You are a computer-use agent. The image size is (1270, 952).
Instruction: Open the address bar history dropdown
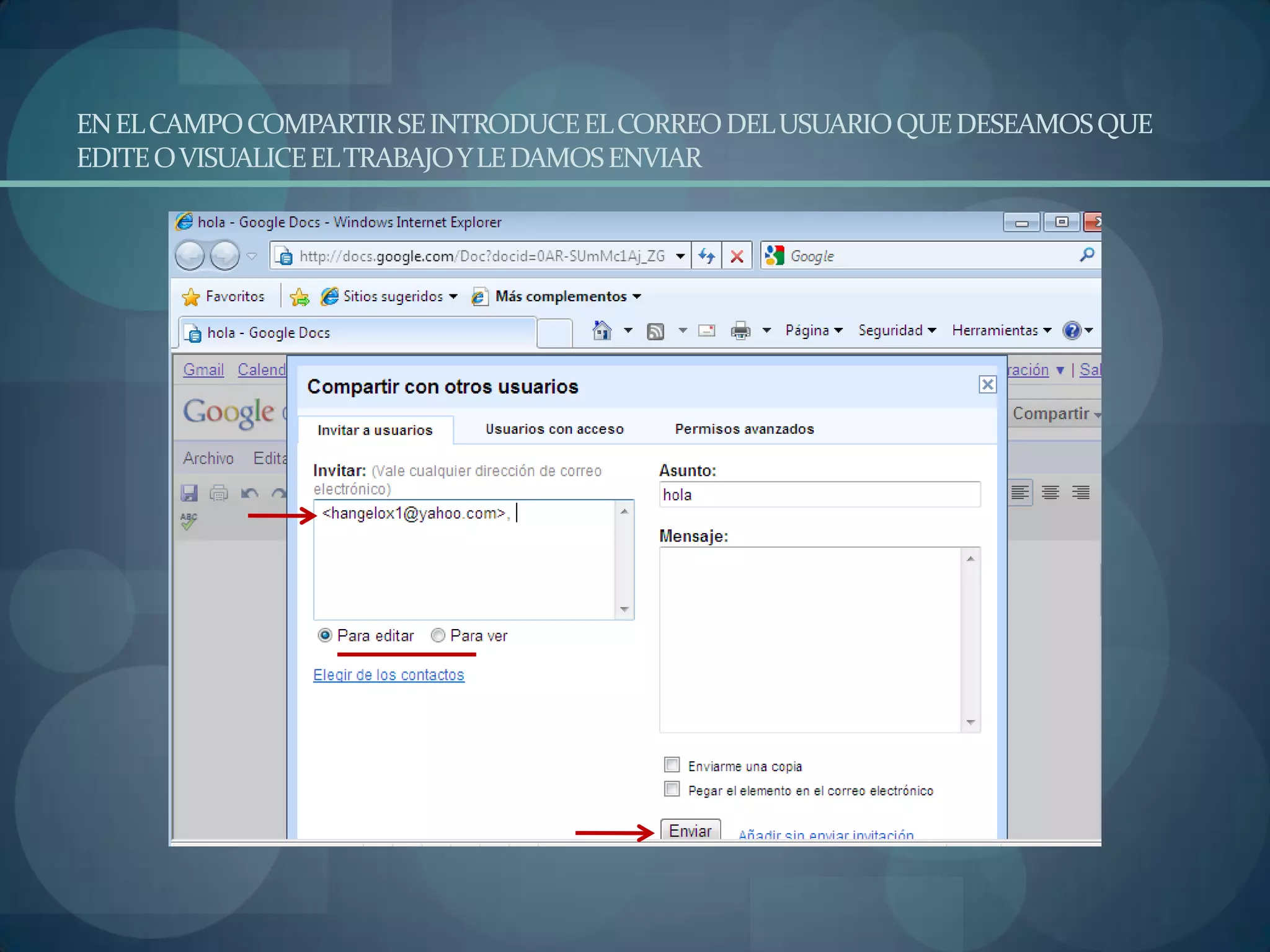pos(680,256)
